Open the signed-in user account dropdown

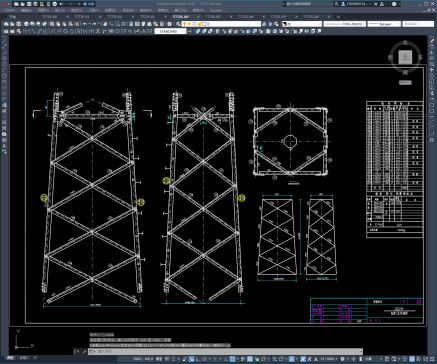tap(357, 4)
